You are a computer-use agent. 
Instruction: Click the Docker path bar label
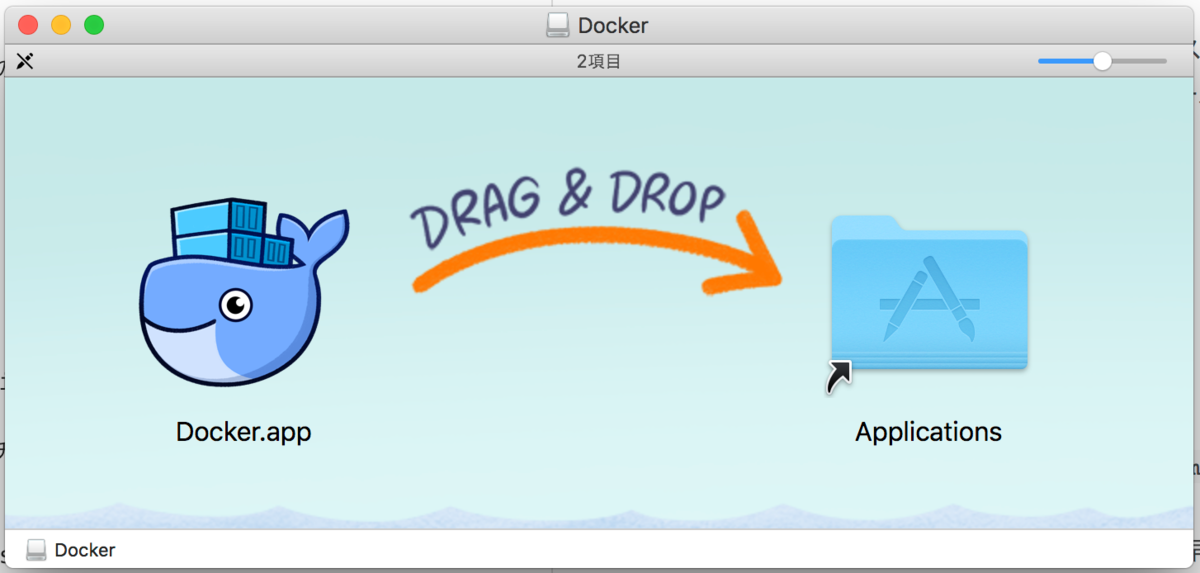point(85,550)
